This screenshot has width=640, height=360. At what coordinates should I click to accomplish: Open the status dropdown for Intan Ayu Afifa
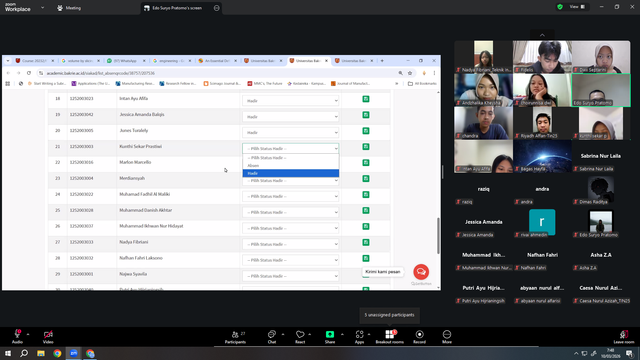click(290, 100)
